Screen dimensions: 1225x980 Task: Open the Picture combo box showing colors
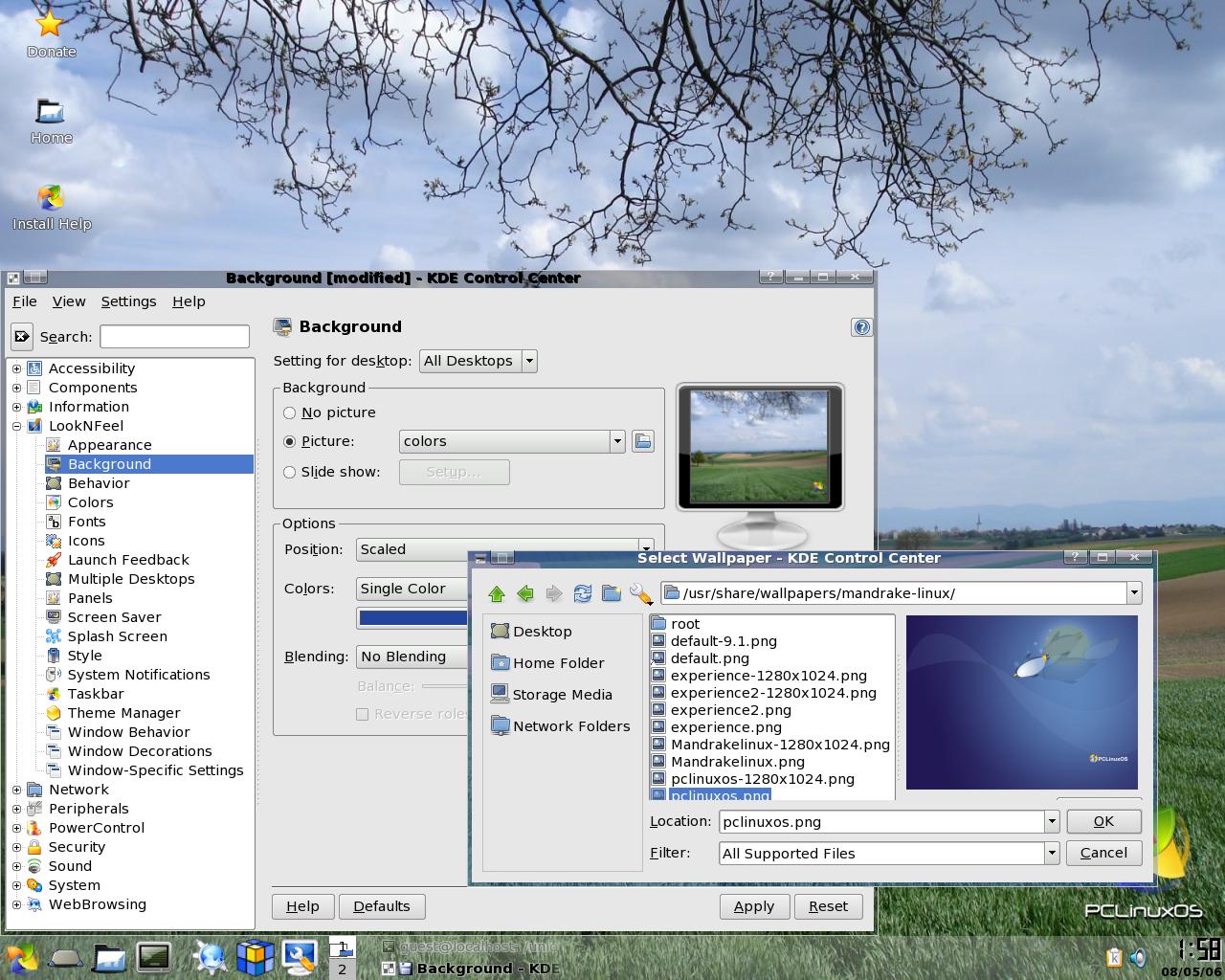(512, 441)
